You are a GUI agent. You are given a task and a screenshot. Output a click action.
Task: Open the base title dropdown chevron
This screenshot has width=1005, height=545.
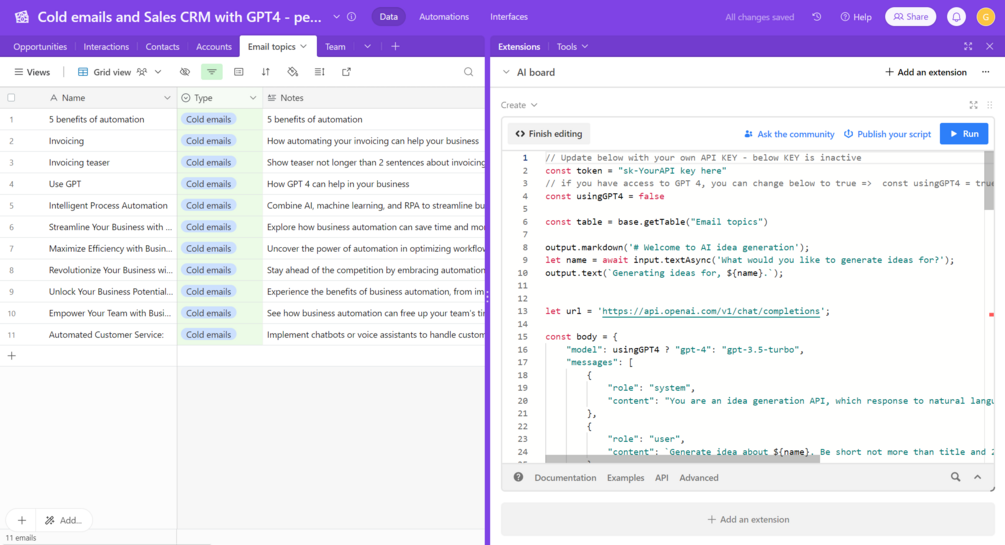[x=336, y=17]
